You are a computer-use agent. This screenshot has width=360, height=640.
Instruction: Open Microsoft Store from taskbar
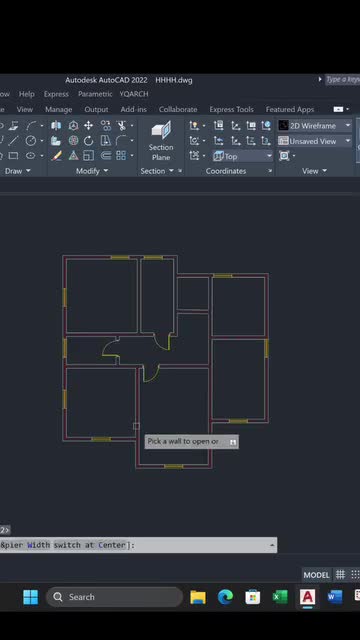point(253,597)
